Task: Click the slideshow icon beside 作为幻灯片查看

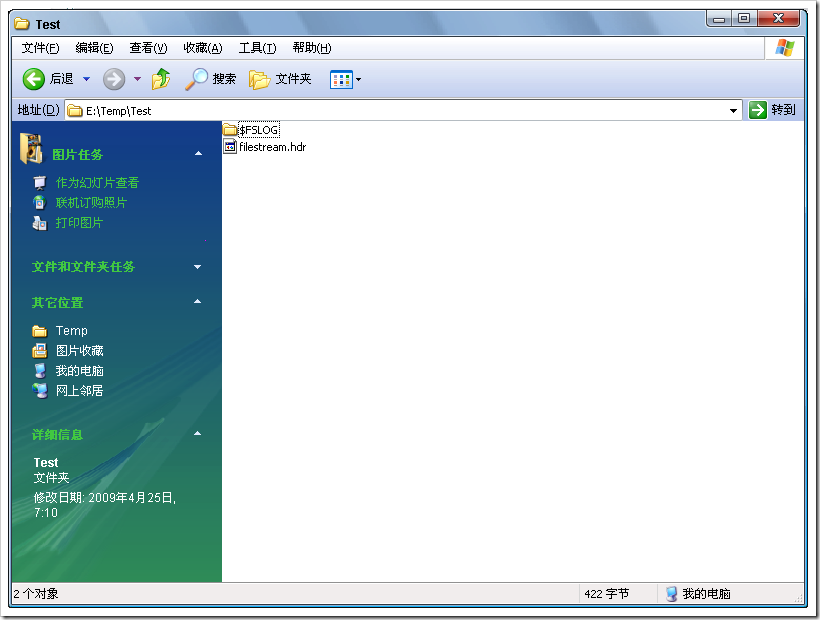Action: (40, 182)
